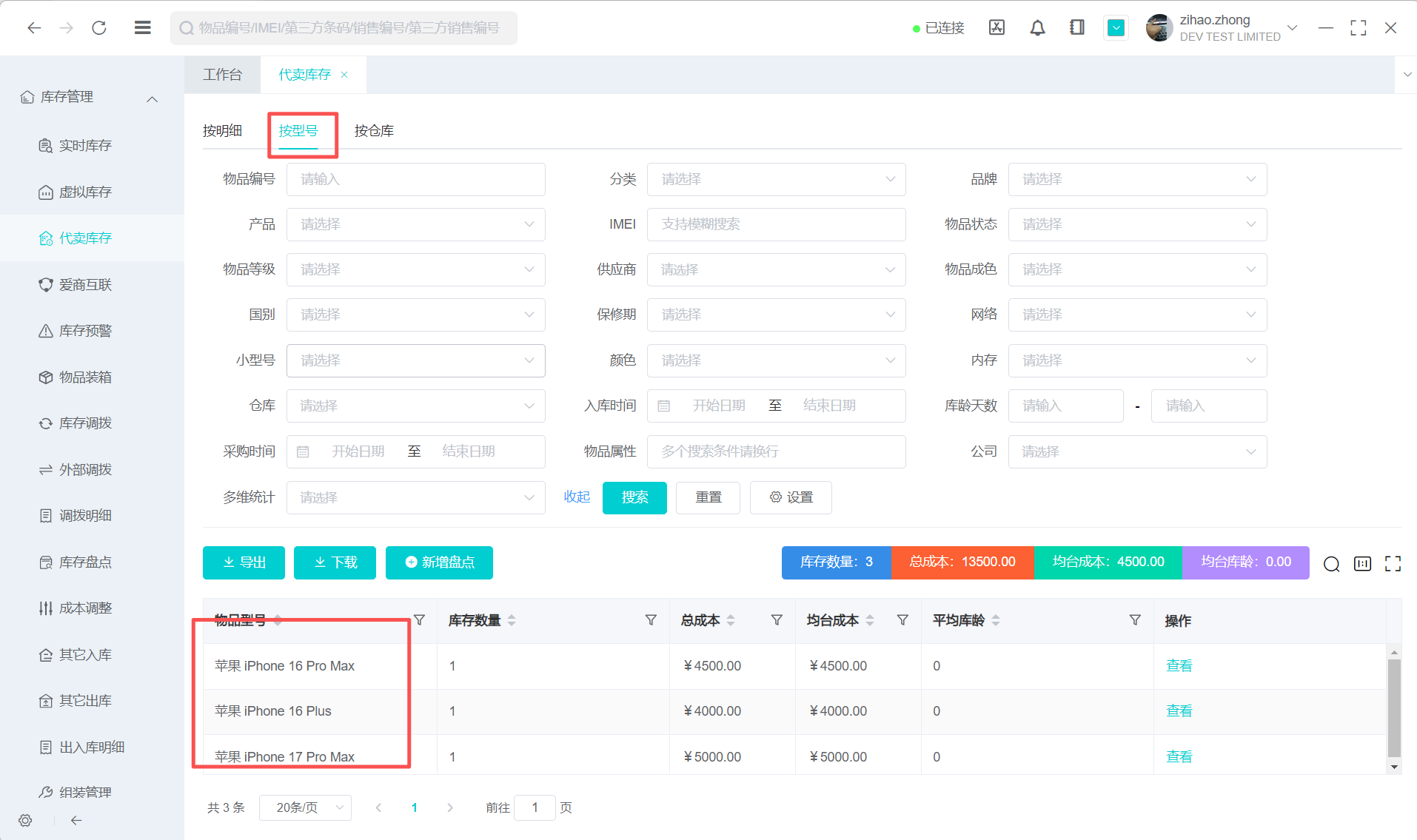The height and width of the screenshot is (840, 1417).
Task: Toggle fullscreen for the inventory table
Action: pos(1393,564)
